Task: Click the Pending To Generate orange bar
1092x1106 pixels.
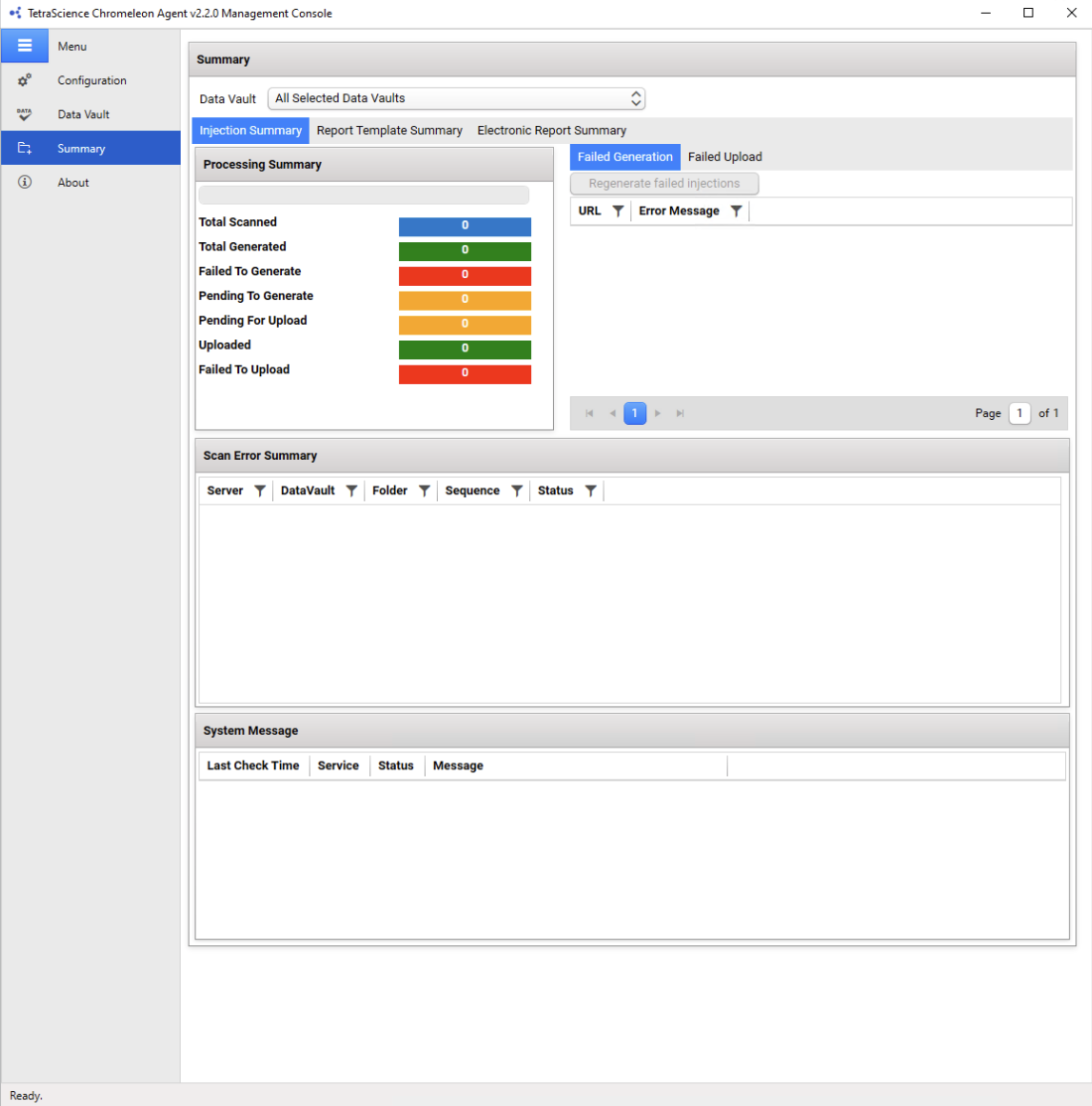Action: coord(465,300)
